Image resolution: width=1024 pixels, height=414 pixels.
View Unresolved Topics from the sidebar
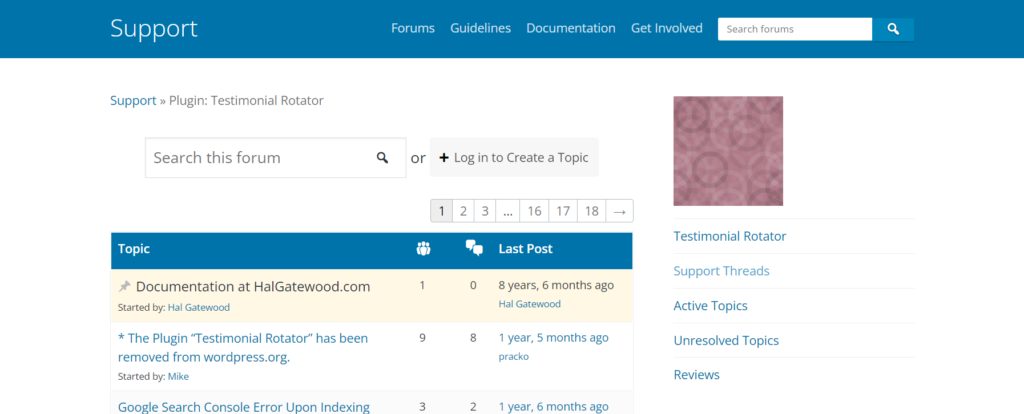724,340
